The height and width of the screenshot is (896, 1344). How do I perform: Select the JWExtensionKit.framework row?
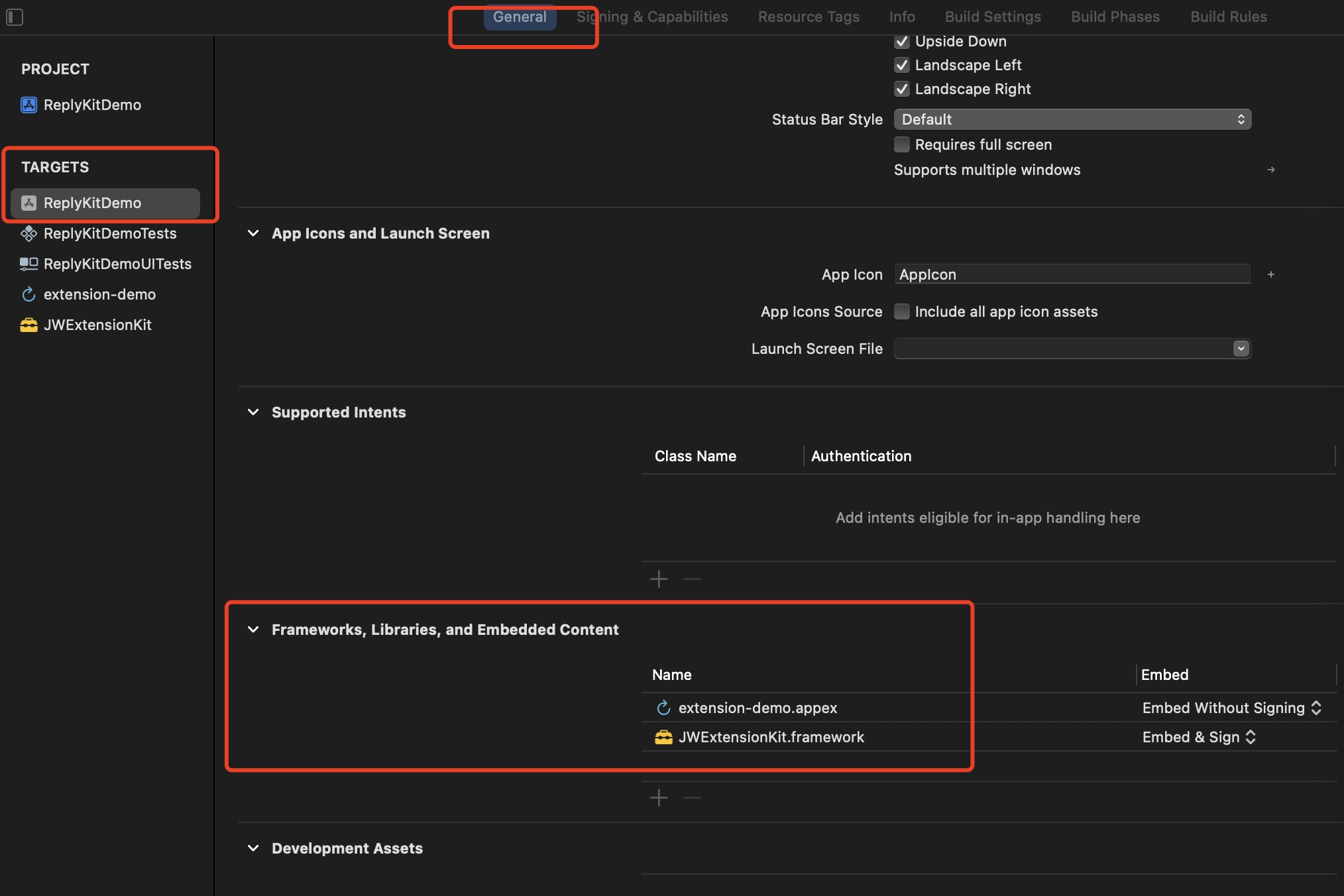771,737
